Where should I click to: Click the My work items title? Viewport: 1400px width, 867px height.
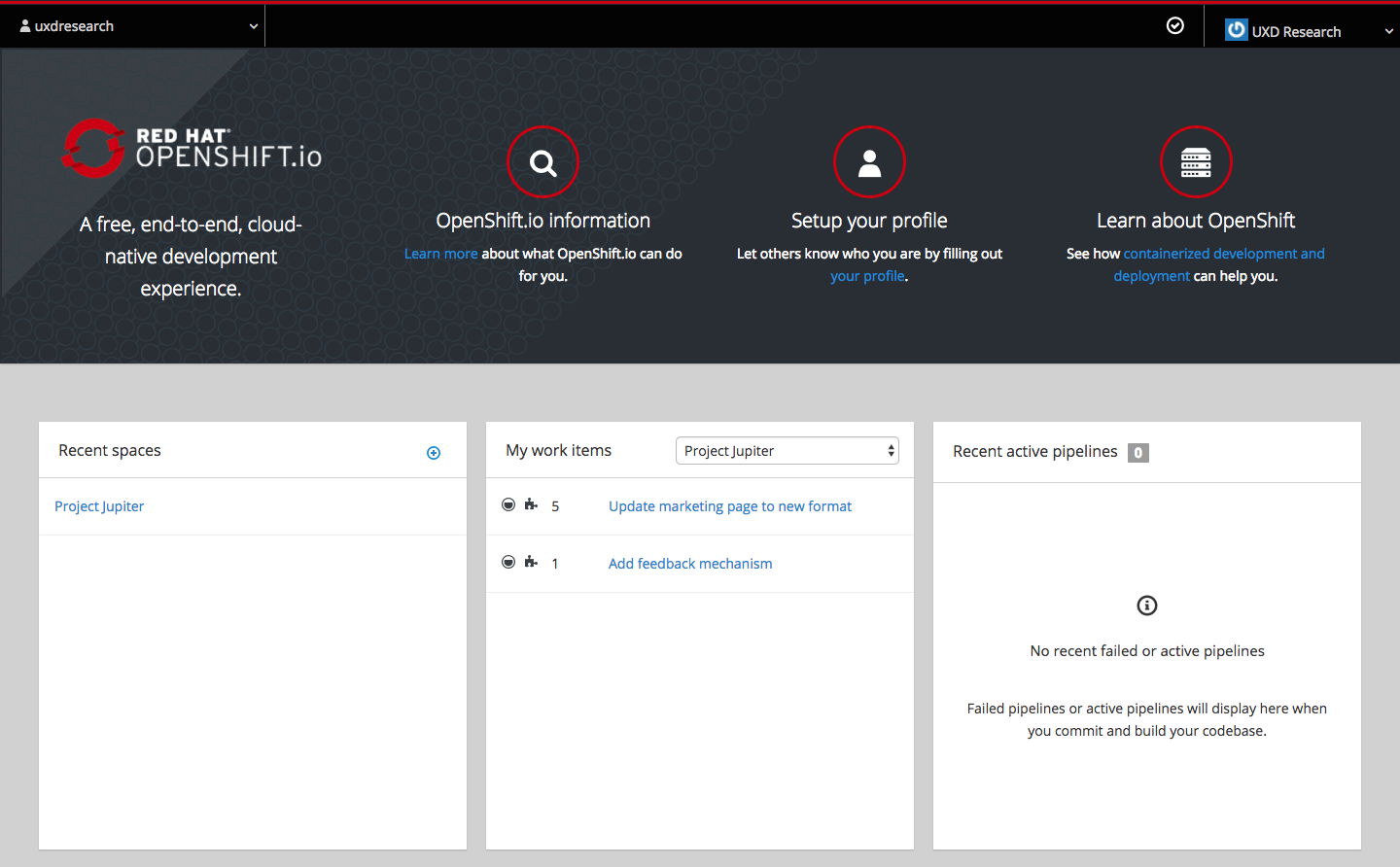[x=559, y=451]
